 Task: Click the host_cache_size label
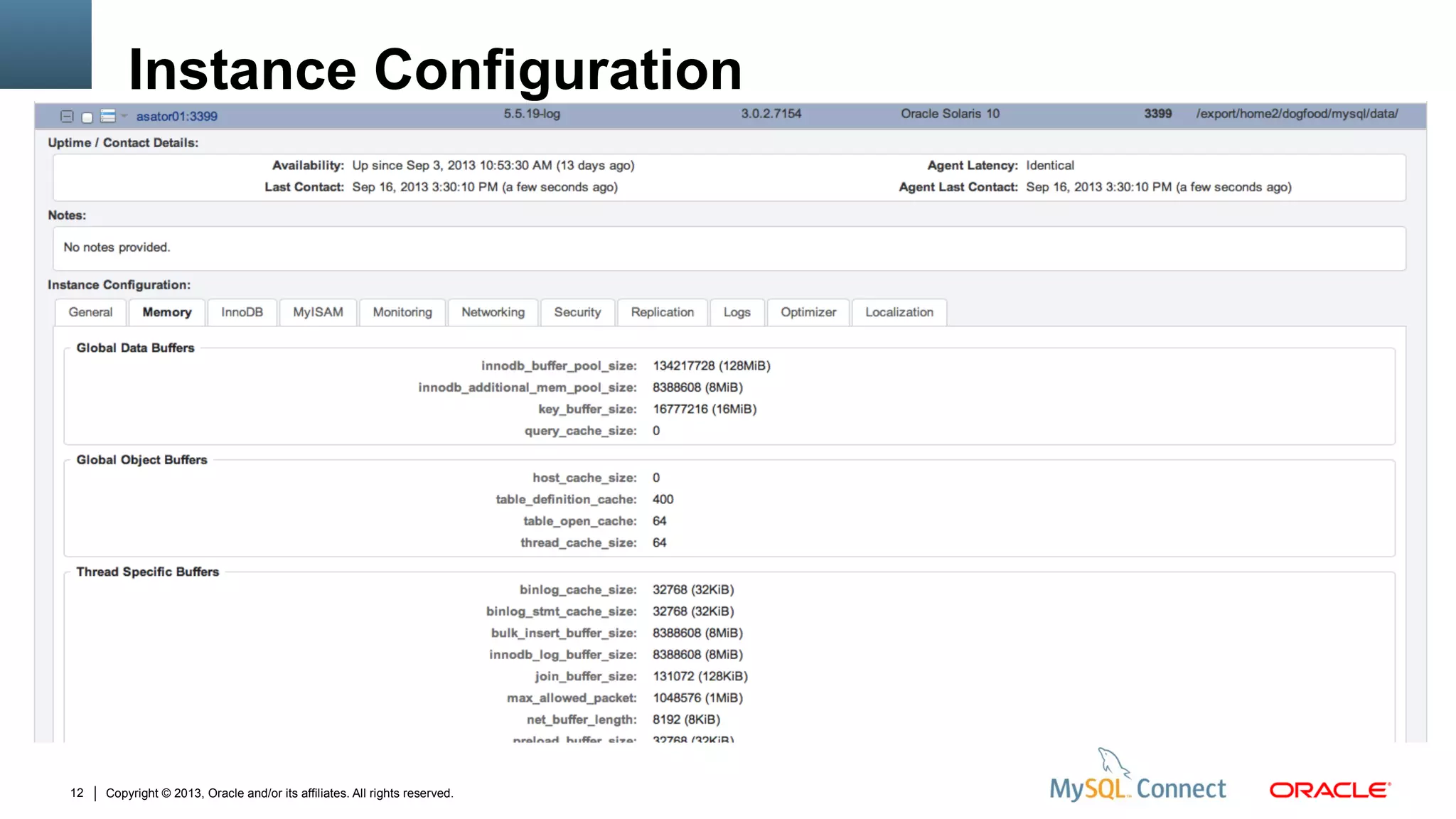[584, 478]
